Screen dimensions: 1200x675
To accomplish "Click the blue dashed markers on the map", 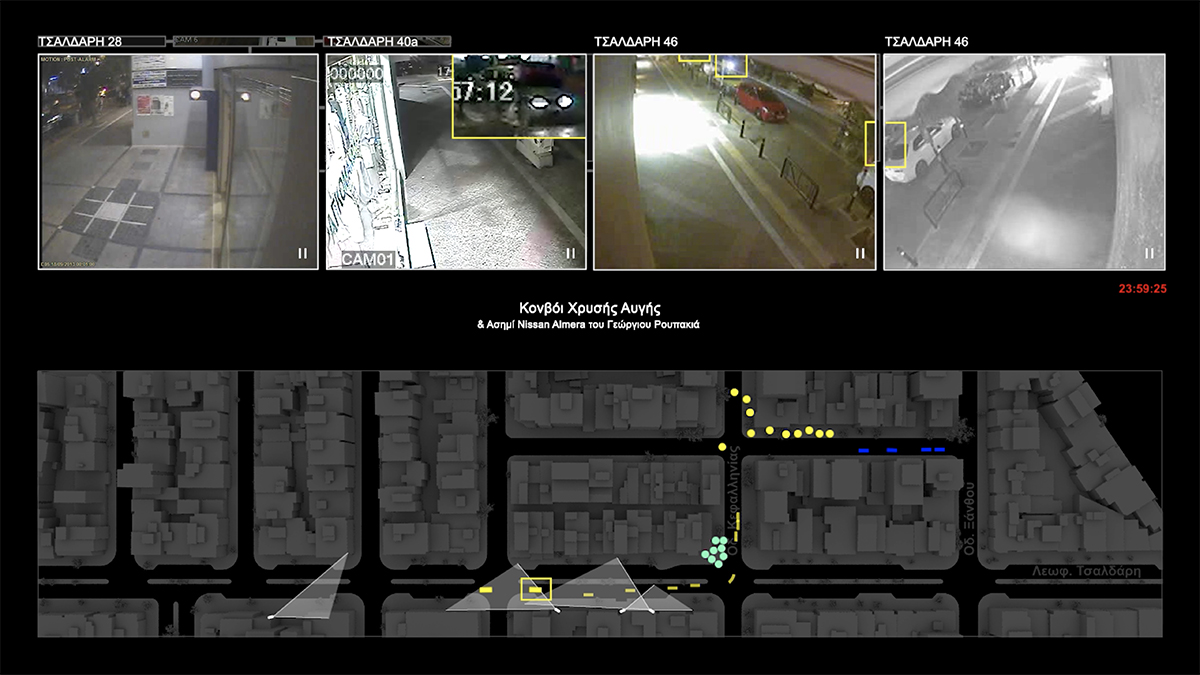I will 902,451.
